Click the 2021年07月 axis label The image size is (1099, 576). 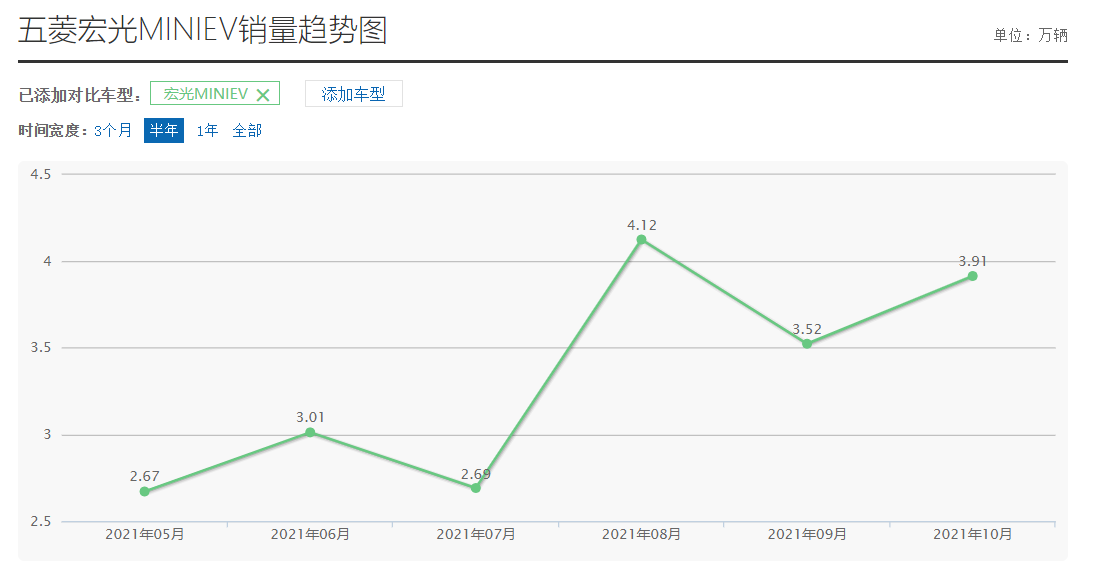[476, 535]
